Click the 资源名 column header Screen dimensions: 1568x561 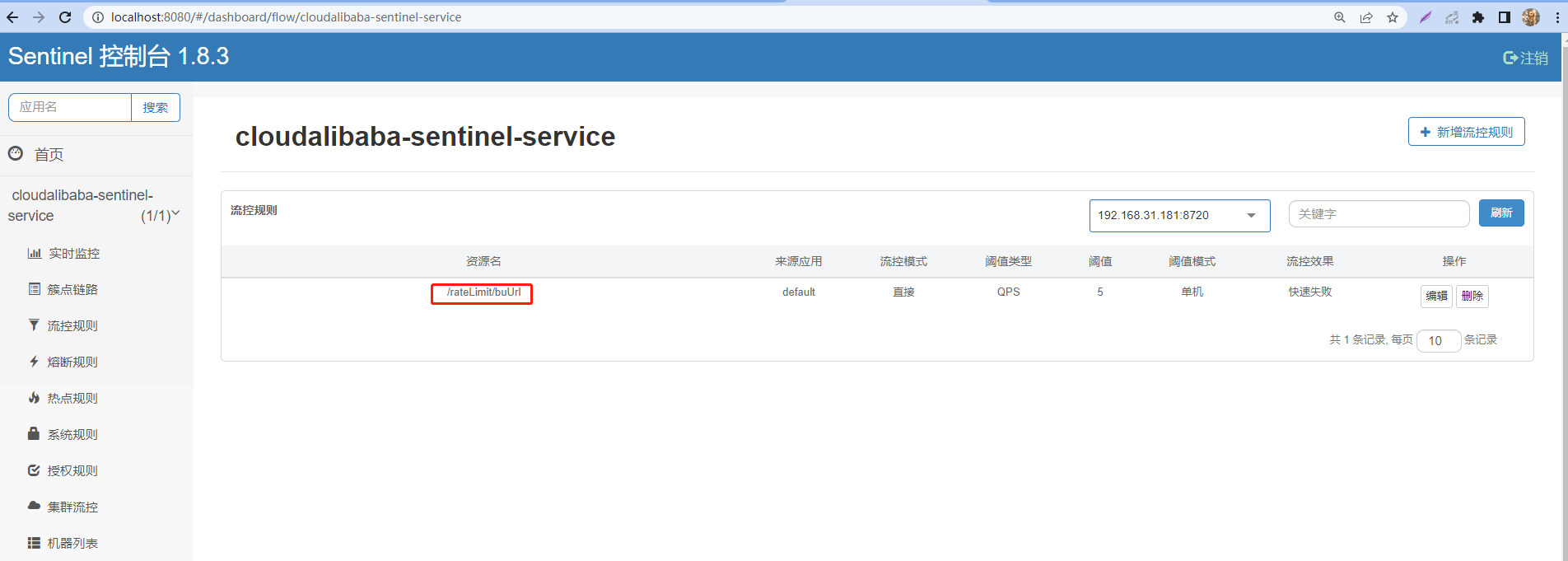click(483, 262)
